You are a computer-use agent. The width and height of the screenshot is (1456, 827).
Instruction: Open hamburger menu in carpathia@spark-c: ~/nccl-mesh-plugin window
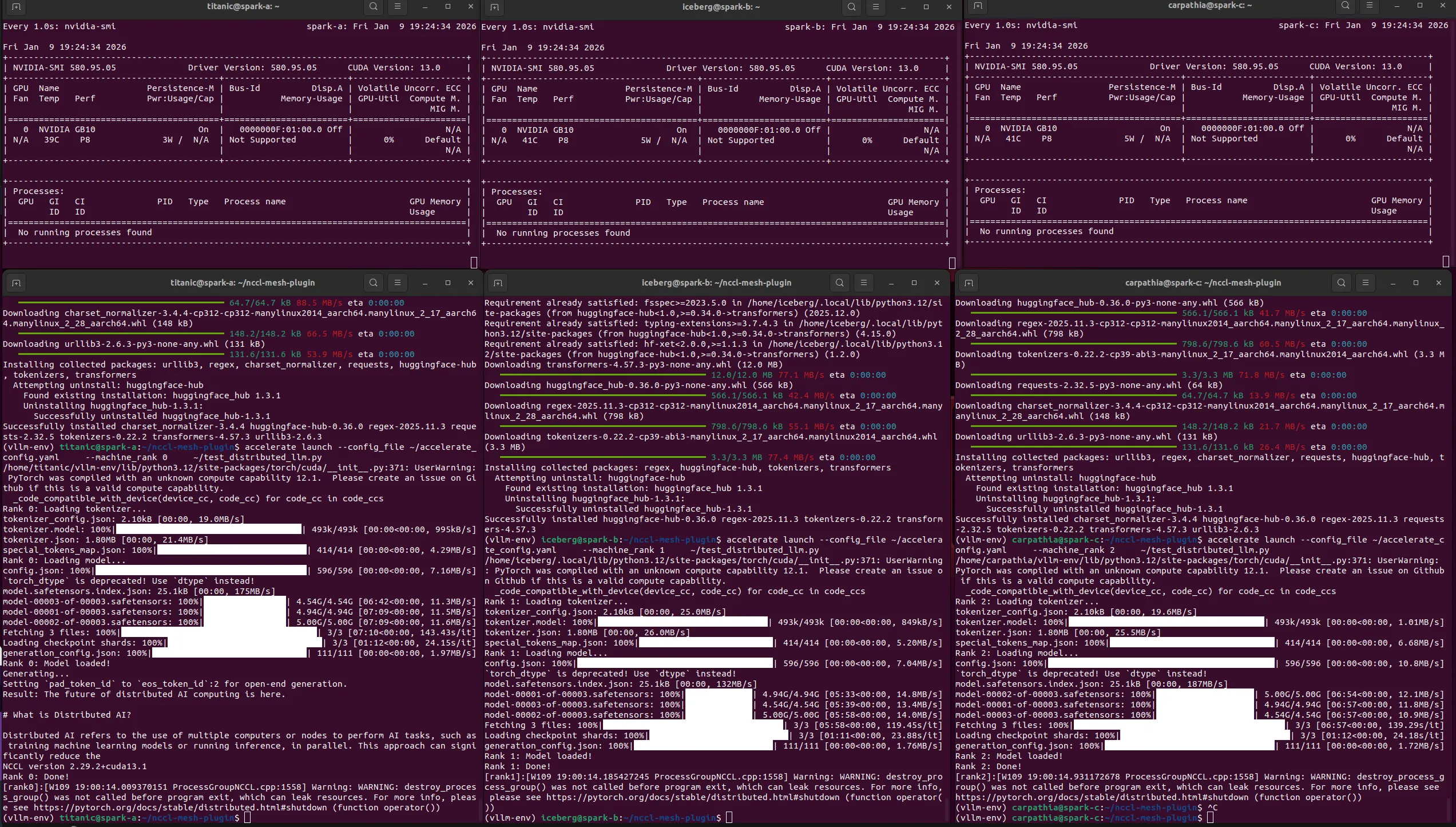click(x=1366, y=283)
